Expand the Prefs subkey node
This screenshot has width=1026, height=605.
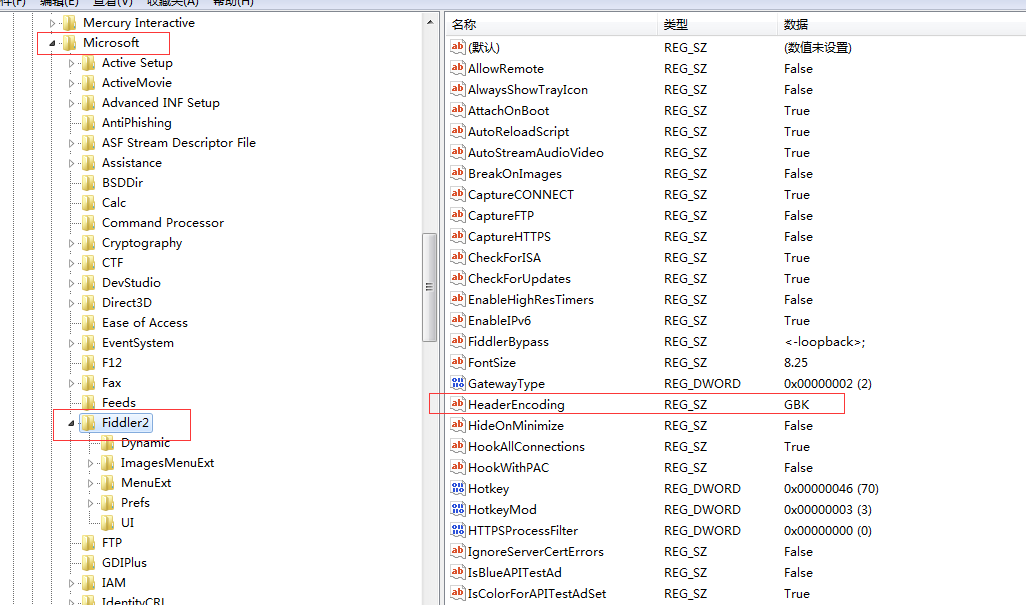pyautogui.click(x=90, y=504)
